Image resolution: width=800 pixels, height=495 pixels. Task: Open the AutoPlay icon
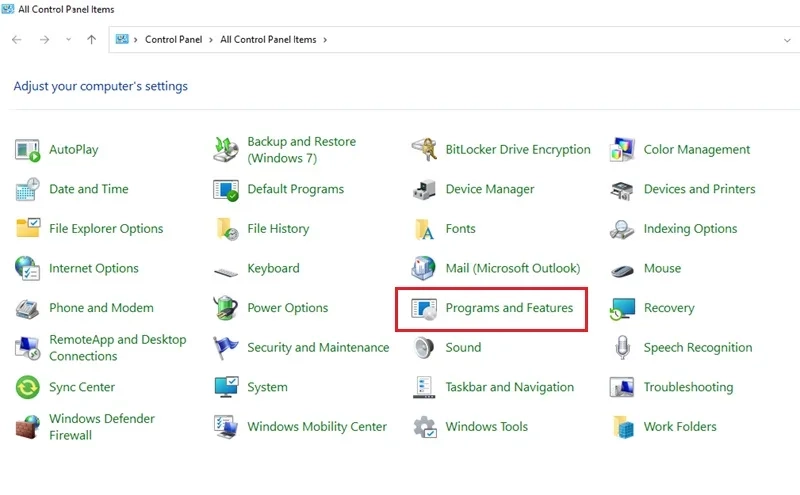28,150
